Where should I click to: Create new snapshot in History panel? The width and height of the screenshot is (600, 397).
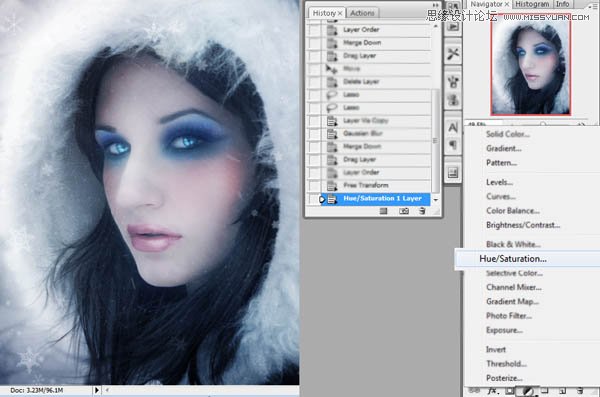pos(404,211)
